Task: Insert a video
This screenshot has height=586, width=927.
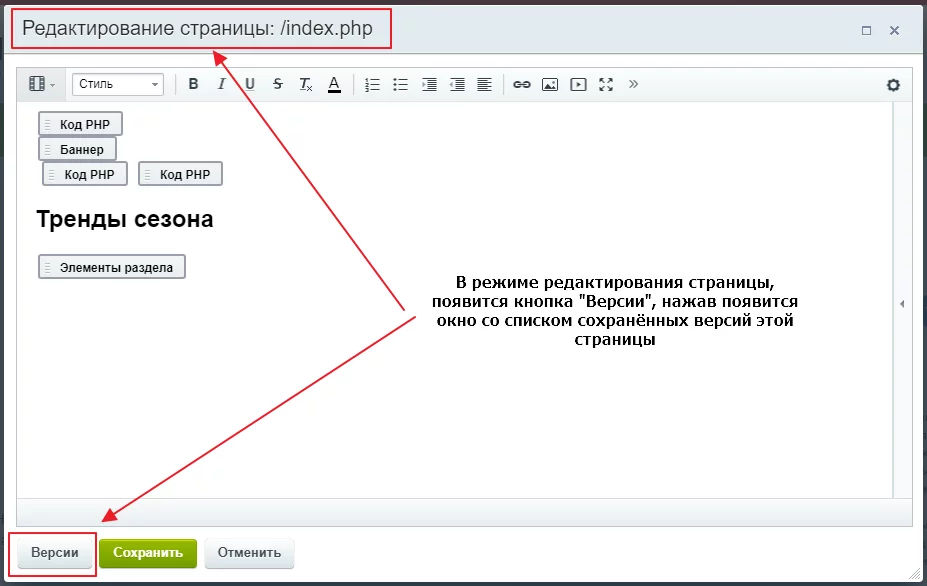Action: coord(577,85)
